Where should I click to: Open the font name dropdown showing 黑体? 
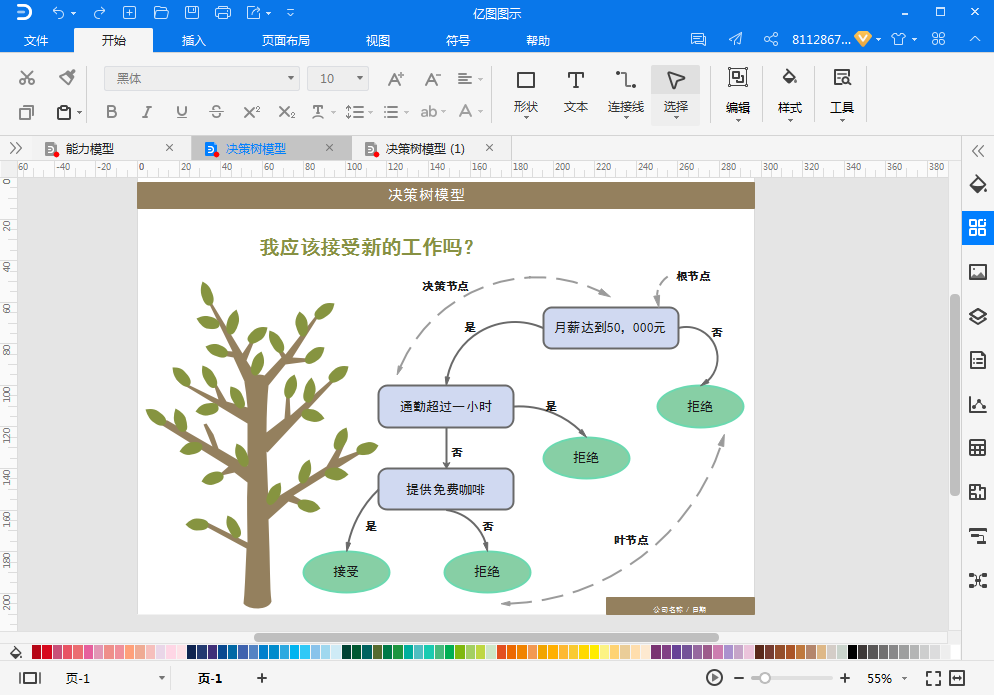[x=291, y=78]
